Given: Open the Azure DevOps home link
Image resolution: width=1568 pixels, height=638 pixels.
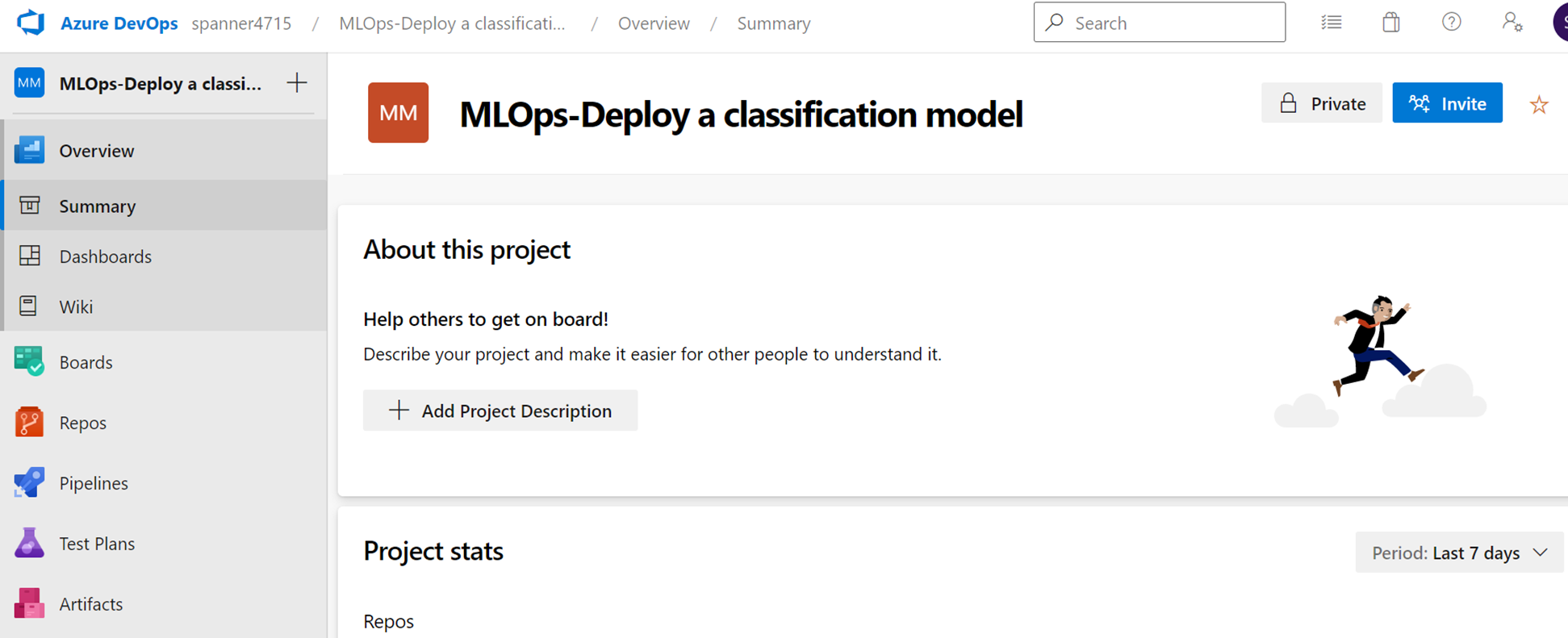Looking at the screenshot, I should pyautogui.click(x=119, y=23).
